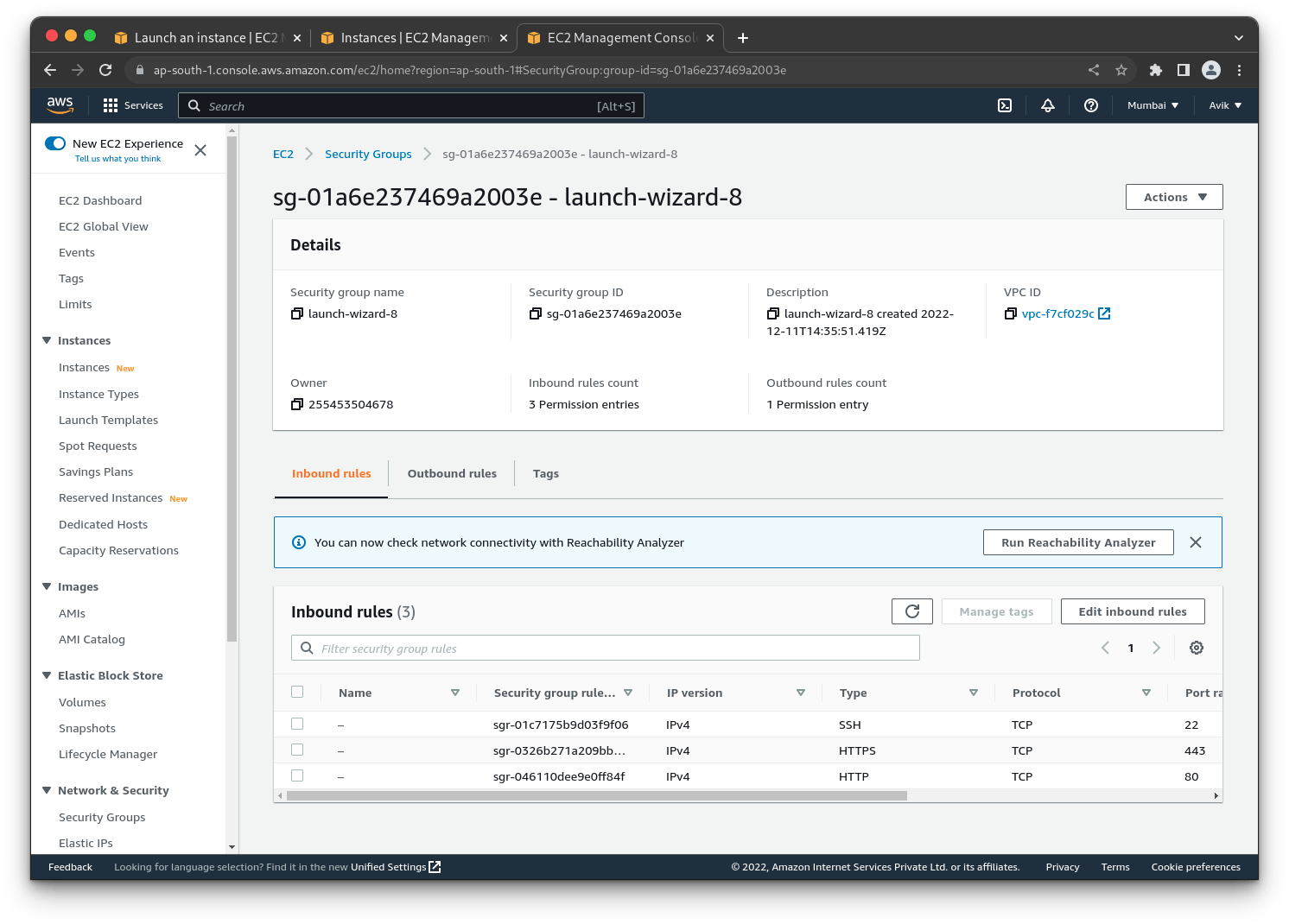Refresh the inbound rules list
Image resolution: width=1289 pixels, height=924 pixels.
[911, 611]
